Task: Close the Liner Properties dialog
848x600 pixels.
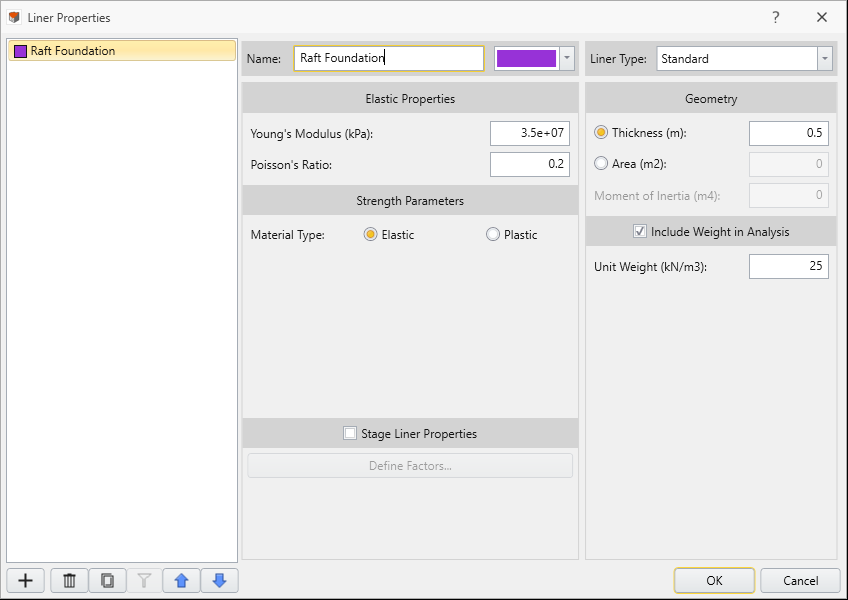Action: pyautogui.click(x=822, y=17)
